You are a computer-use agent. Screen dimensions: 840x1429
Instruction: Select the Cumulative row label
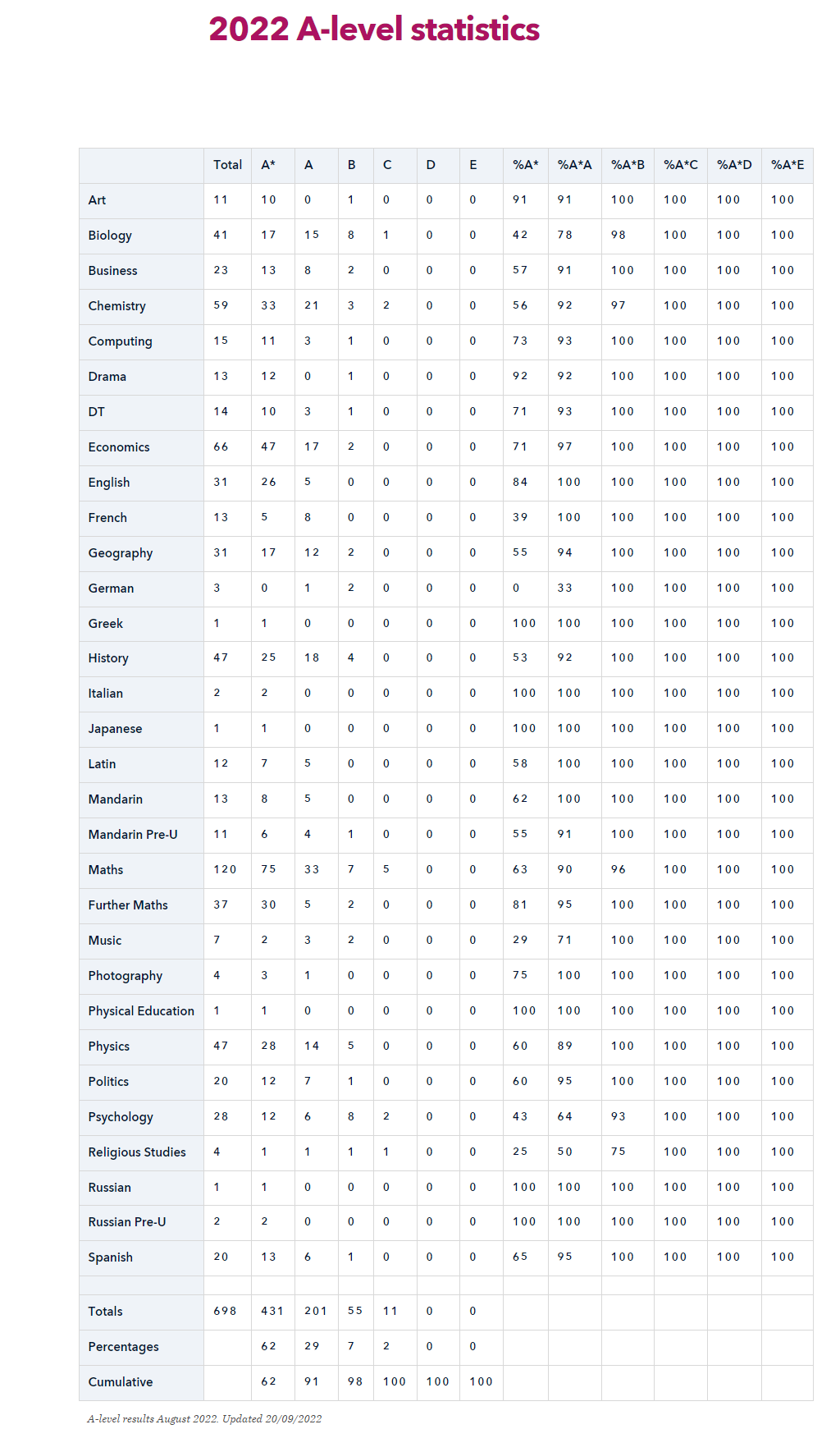pos(121,1382)
